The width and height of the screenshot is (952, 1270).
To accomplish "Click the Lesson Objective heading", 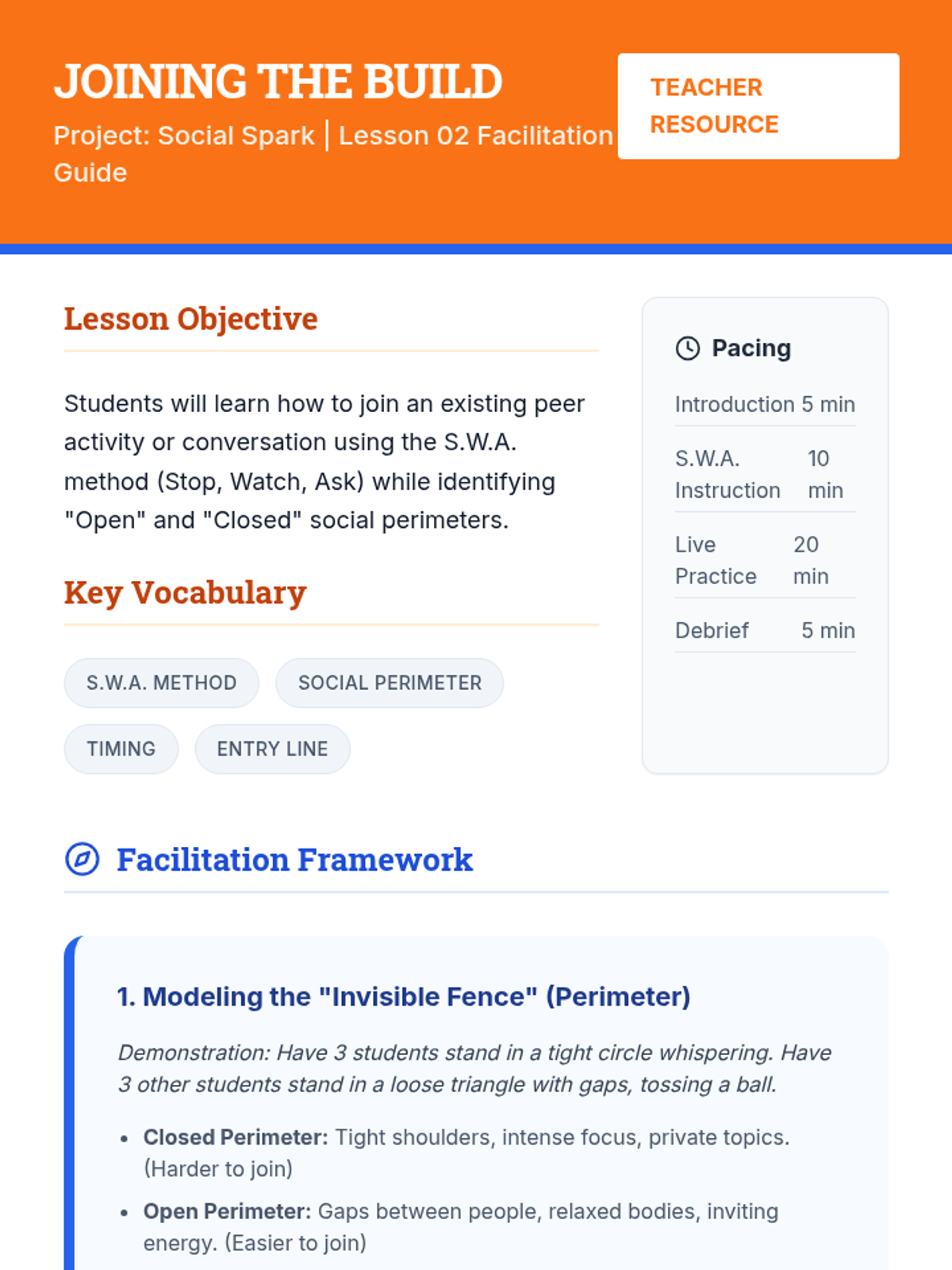I will point(191,319).
